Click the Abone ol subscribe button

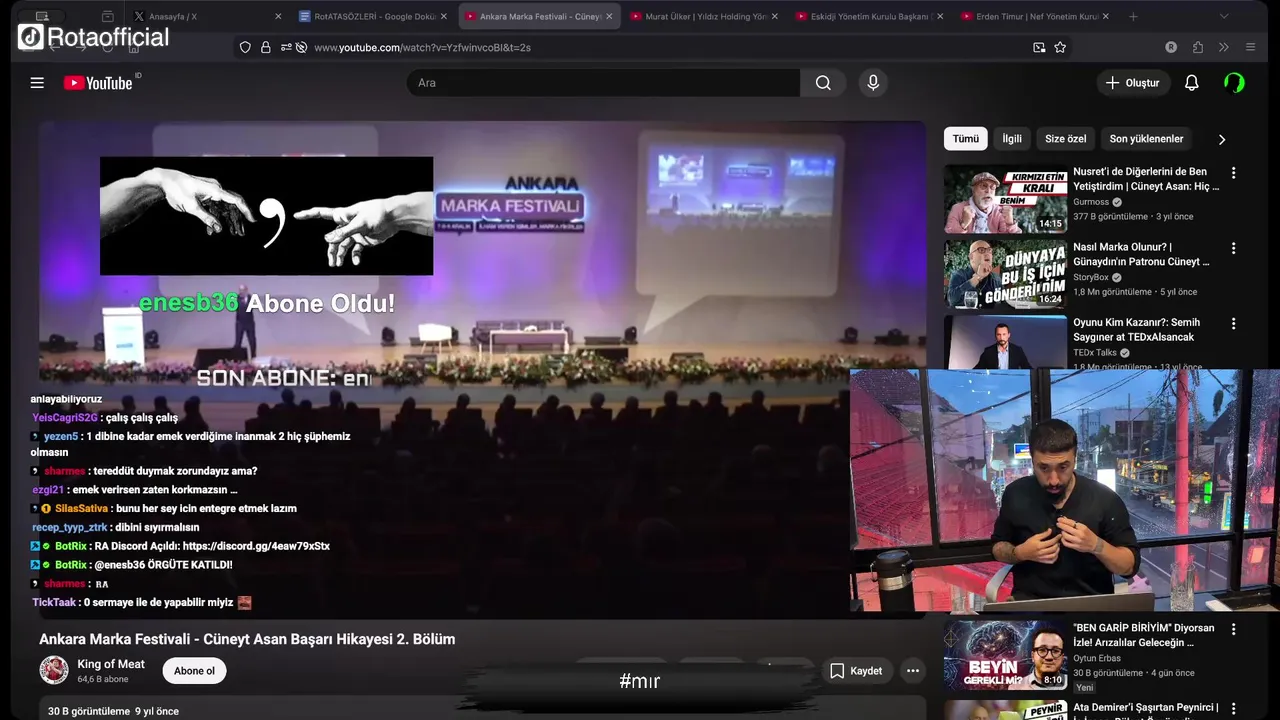click(x=194, y=671)
